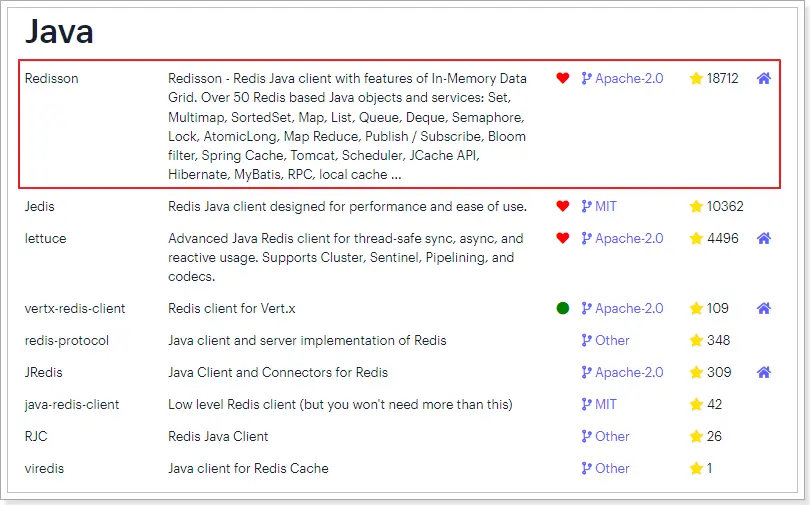The image size is (810, 505).
Task: Click JRedis's 309 star count
Action: coord(719,372)
